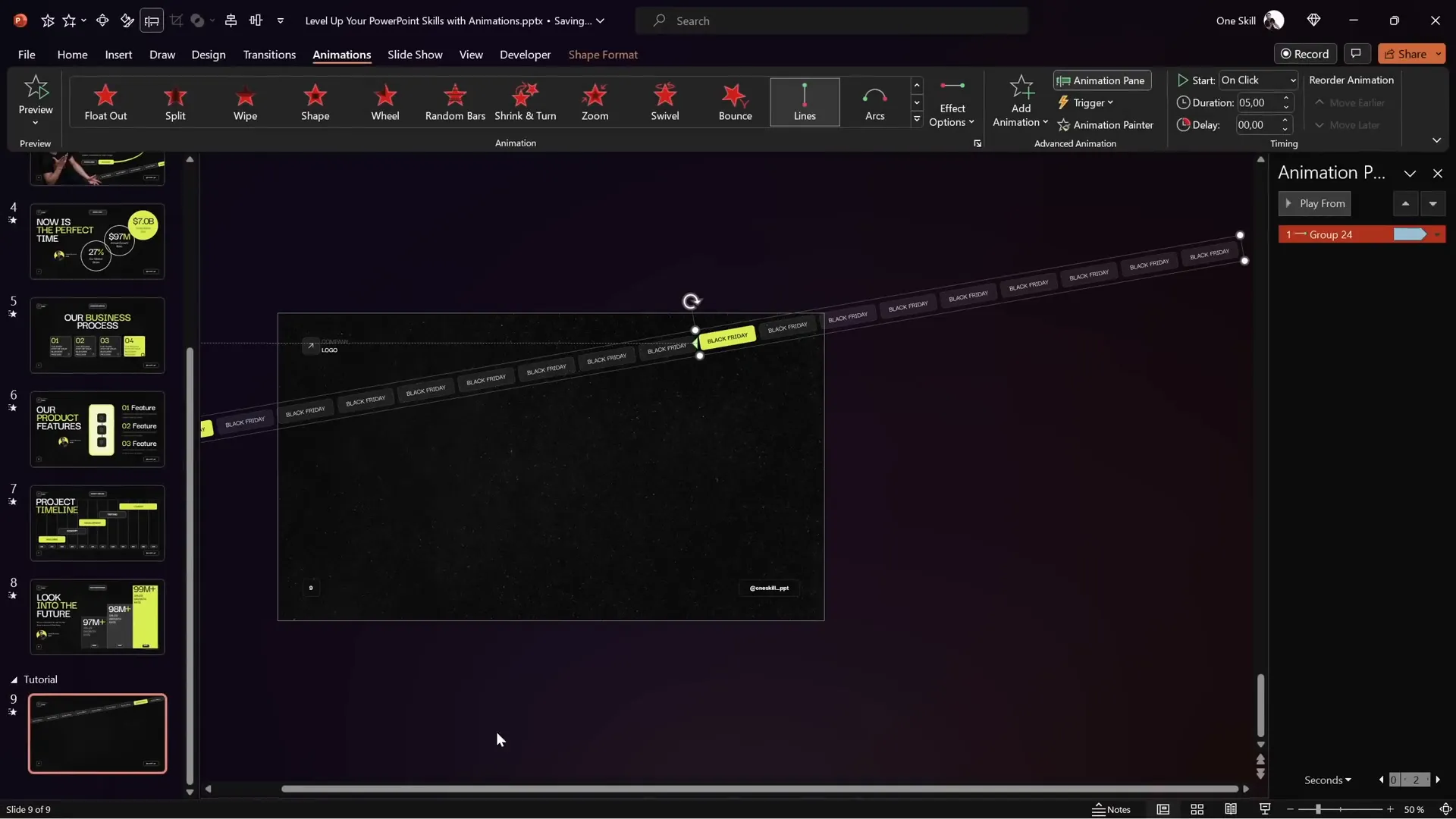Select slide 7 Project Timeline thumbnail
The height and width of the screenshot is (819, 1456).
97,523
